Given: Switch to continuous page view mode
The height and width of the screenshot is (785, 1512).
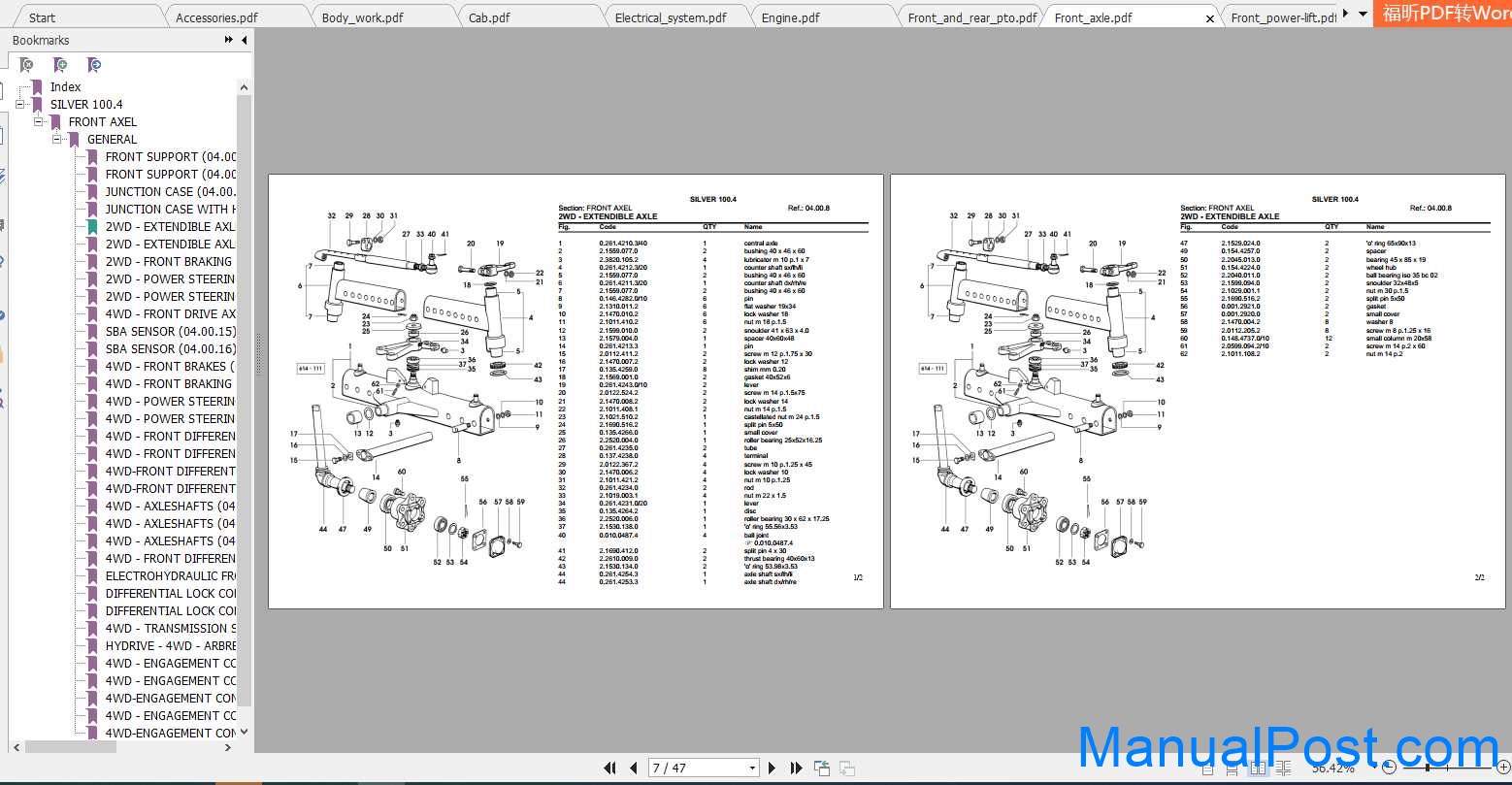Looking at the screenshot, I should (x=1233, y=769).
